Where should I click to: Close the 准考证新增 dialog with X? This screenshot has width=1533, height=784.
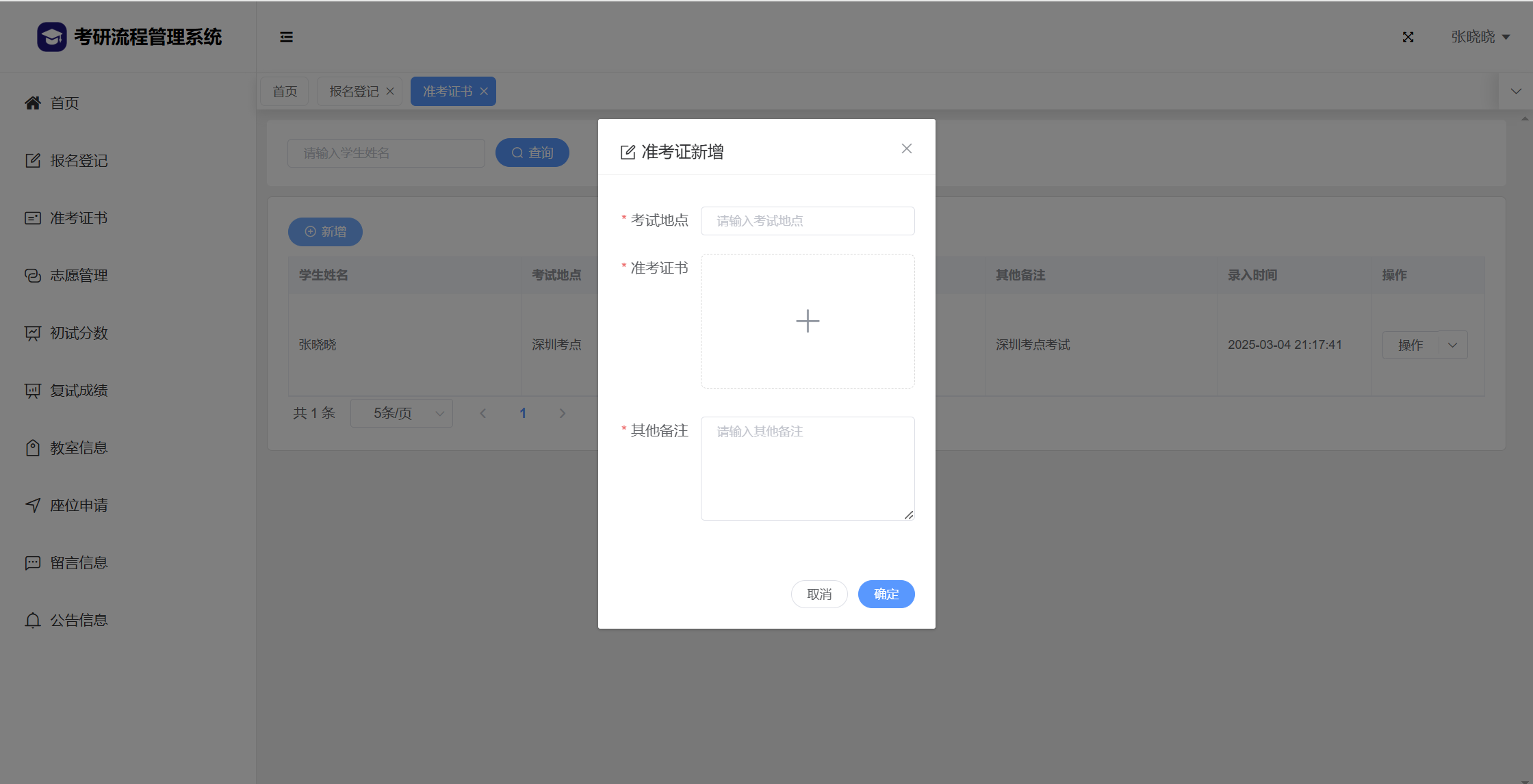(907, 148)
